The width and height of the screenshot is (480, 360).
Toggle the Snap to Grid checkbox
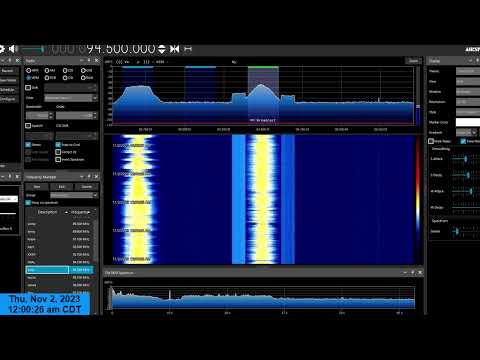point(58,145)
